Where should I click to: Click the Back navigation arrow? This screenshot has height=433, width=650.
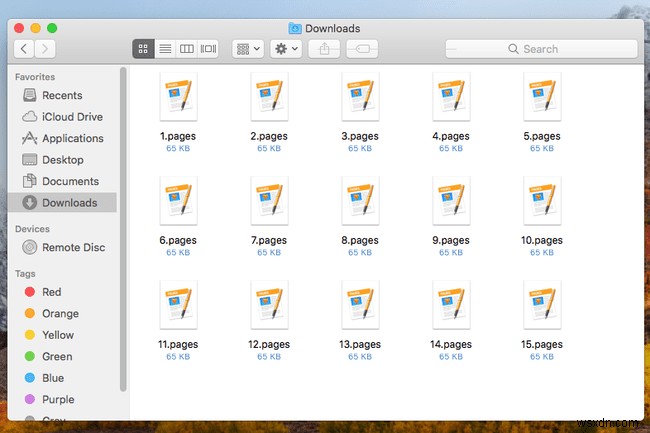coord(24,48)
